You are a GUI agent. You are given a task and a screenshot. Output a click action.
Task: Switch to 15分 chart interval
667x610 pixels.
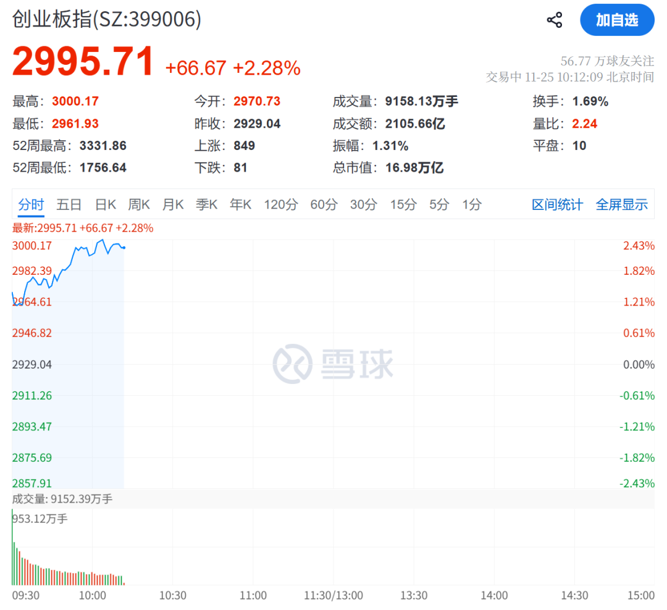(403, 205)
